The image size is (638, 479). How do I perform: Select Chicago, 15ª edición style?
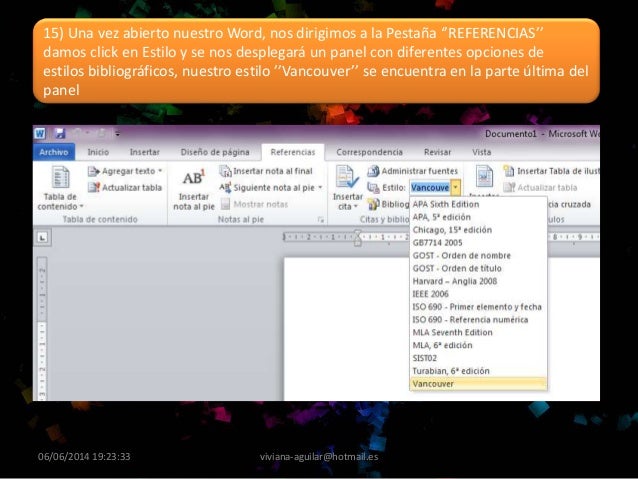(x=478, y=230)
